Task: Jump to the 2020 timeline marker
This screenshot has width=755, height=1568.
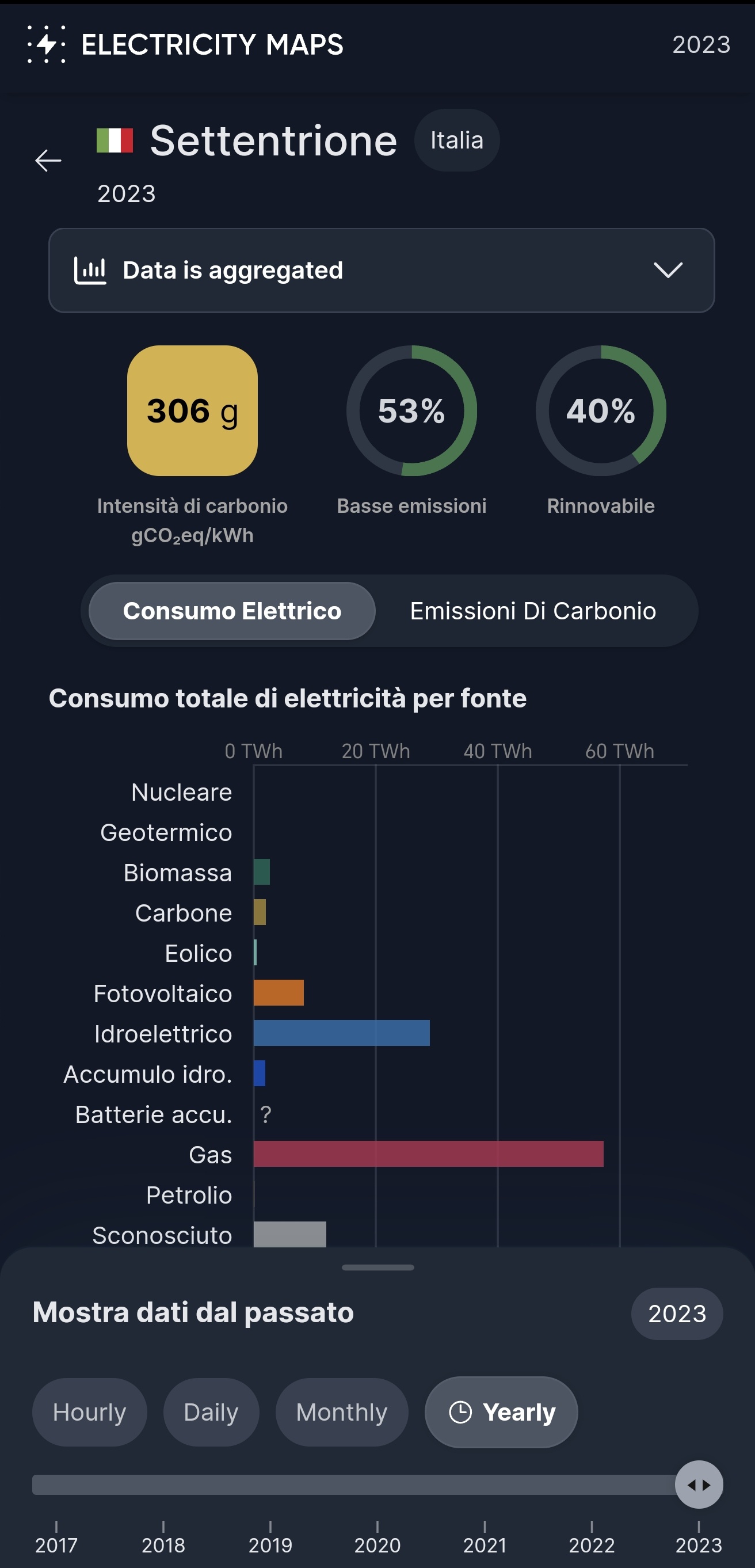Action: (377, 1538)
